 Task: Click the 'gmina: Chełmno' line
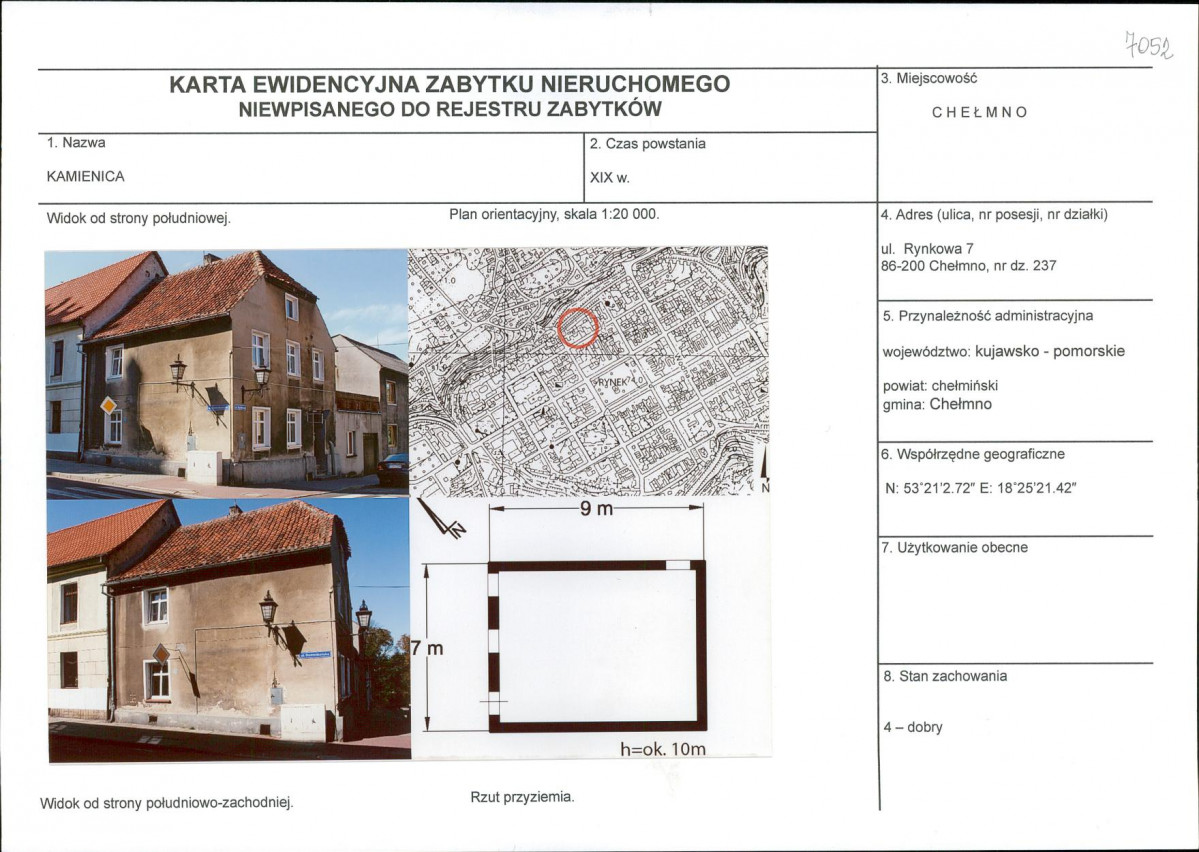coord(937,405)
